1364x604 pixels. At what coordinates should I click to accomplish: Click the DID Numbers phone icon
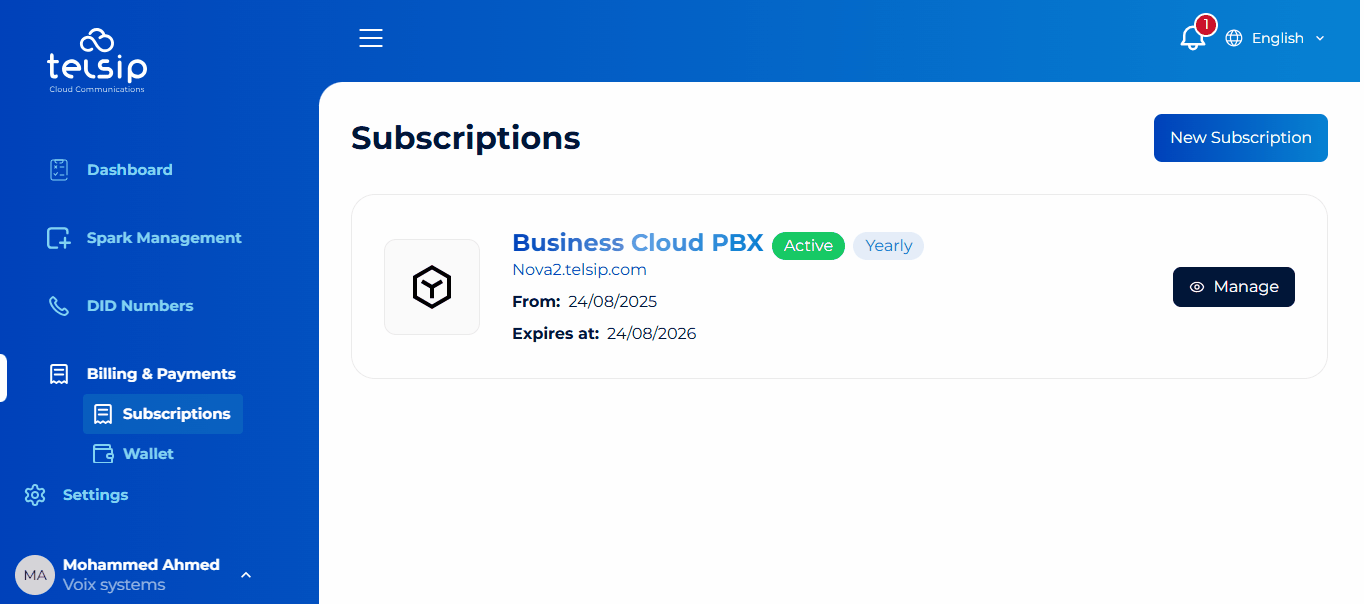click(59, 306)
